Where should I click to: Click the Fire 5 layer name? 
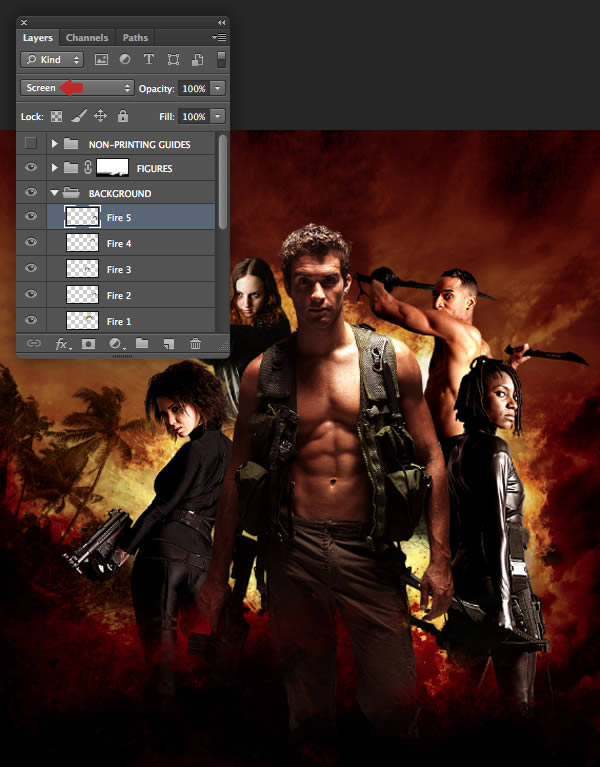119,218
